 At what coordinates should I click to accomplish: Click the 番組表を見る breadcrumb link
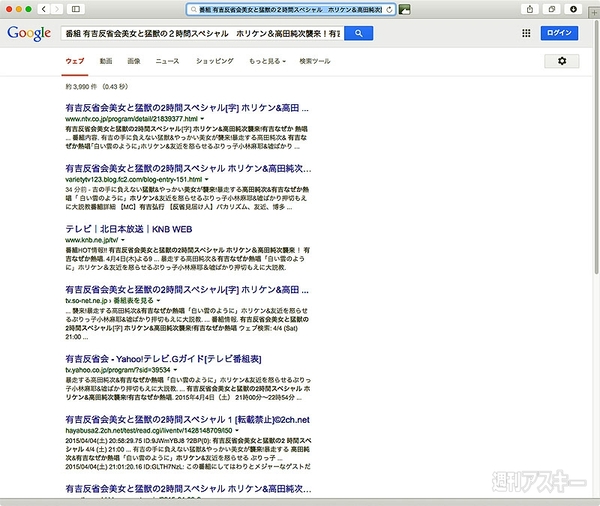coord(134,300)
